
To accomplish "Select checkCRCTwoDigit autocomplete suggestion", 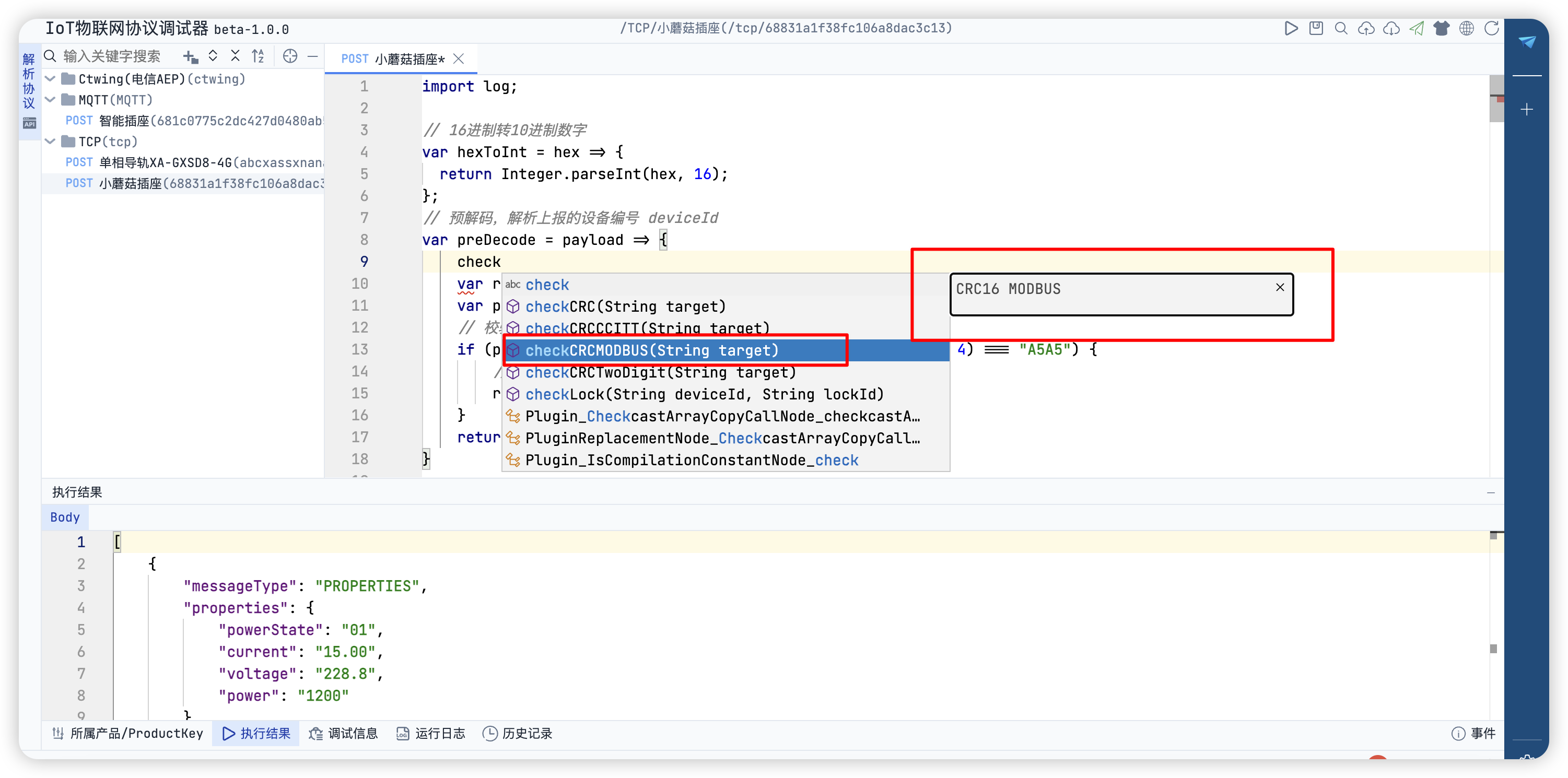I will tap(660, 372).
